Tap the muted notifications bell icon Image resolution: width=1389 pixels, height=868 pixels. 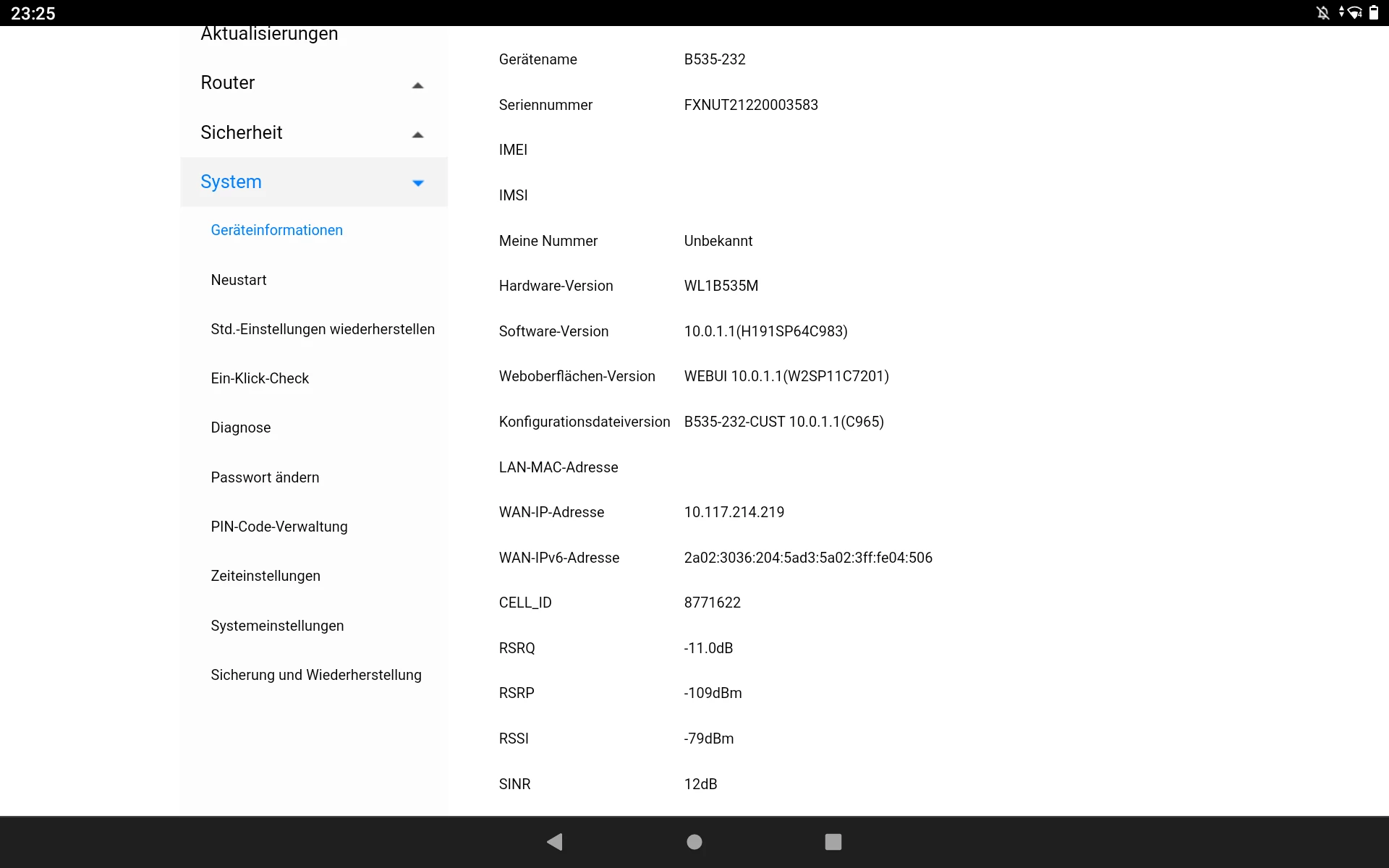point(1322,13)
